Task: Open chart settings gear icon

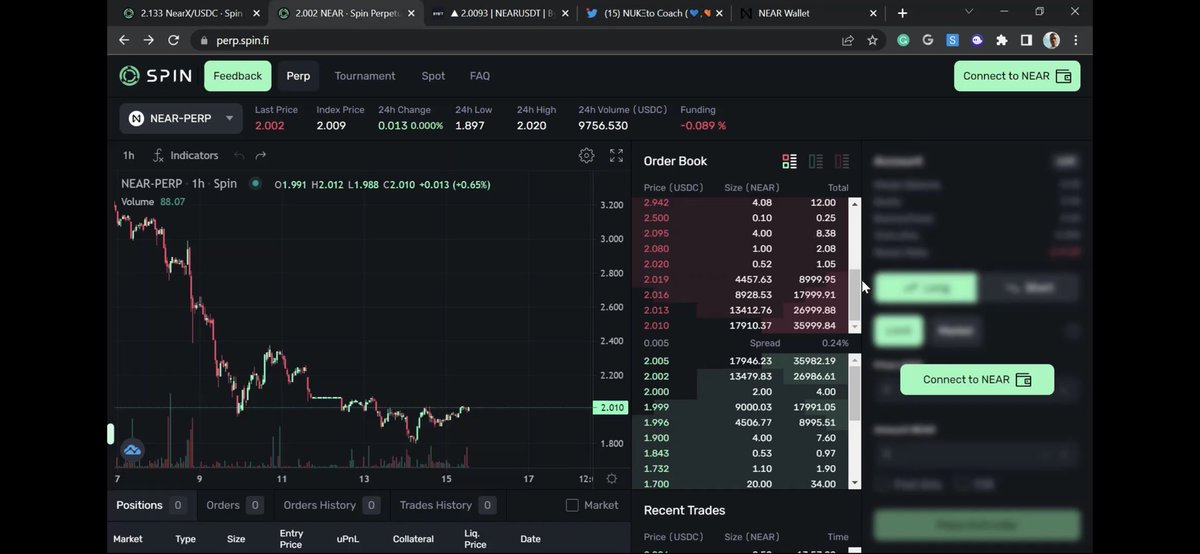Action: coord(587,155)
